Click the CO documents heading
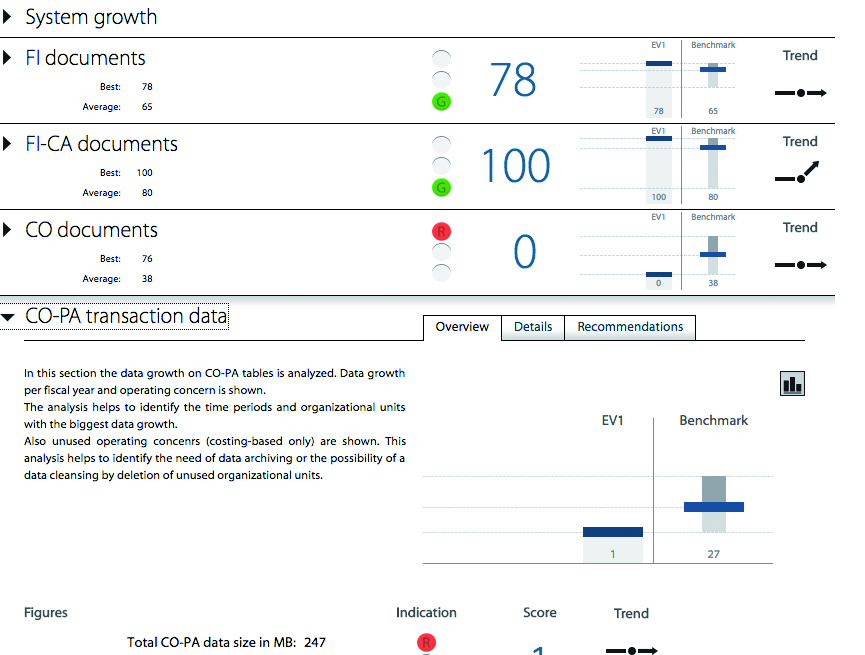Viewport: 865px width, 655px height. [91, 230]
